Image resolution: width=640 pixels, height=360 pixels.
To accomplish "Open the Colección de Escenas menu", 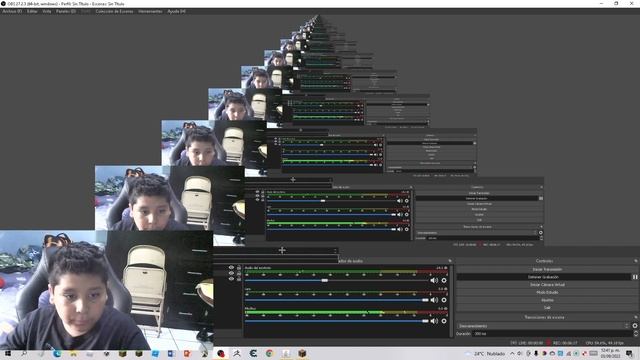I will [114, 11].
